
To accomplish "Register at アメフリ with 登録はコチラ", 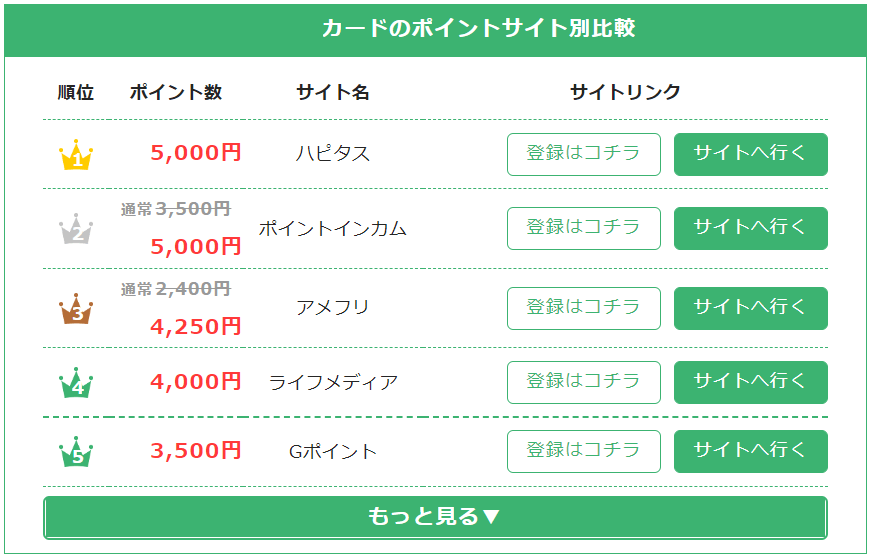I will (x=584, y=308).
